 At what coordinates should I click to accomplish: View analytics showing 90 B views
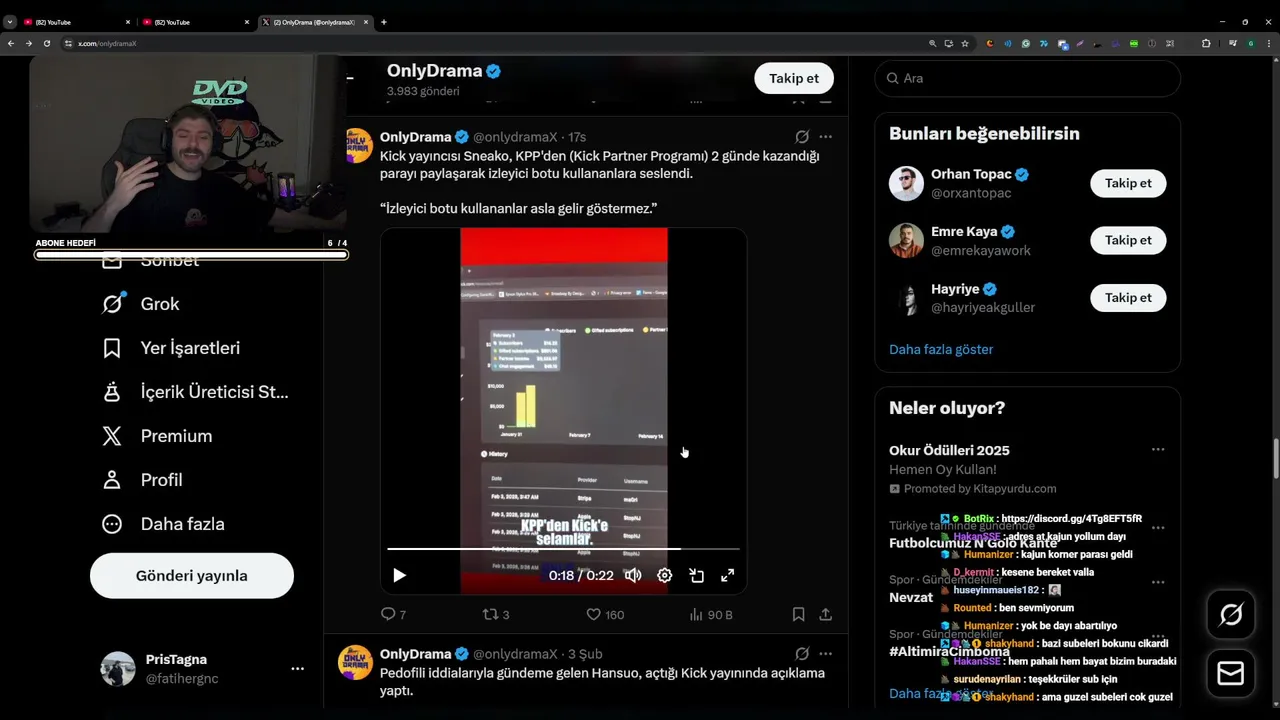coord(711,615)
